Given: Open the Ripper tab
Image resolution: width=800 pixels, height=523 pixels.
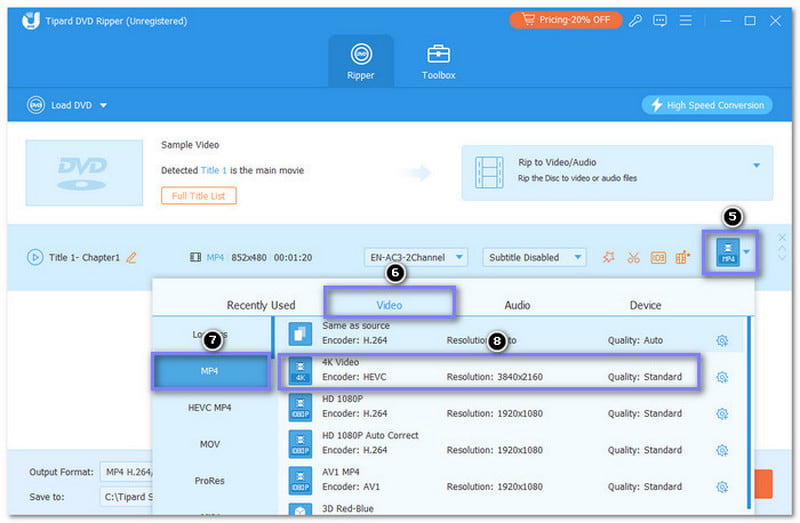Looking at the screenshot, I should tap(361, 61).
